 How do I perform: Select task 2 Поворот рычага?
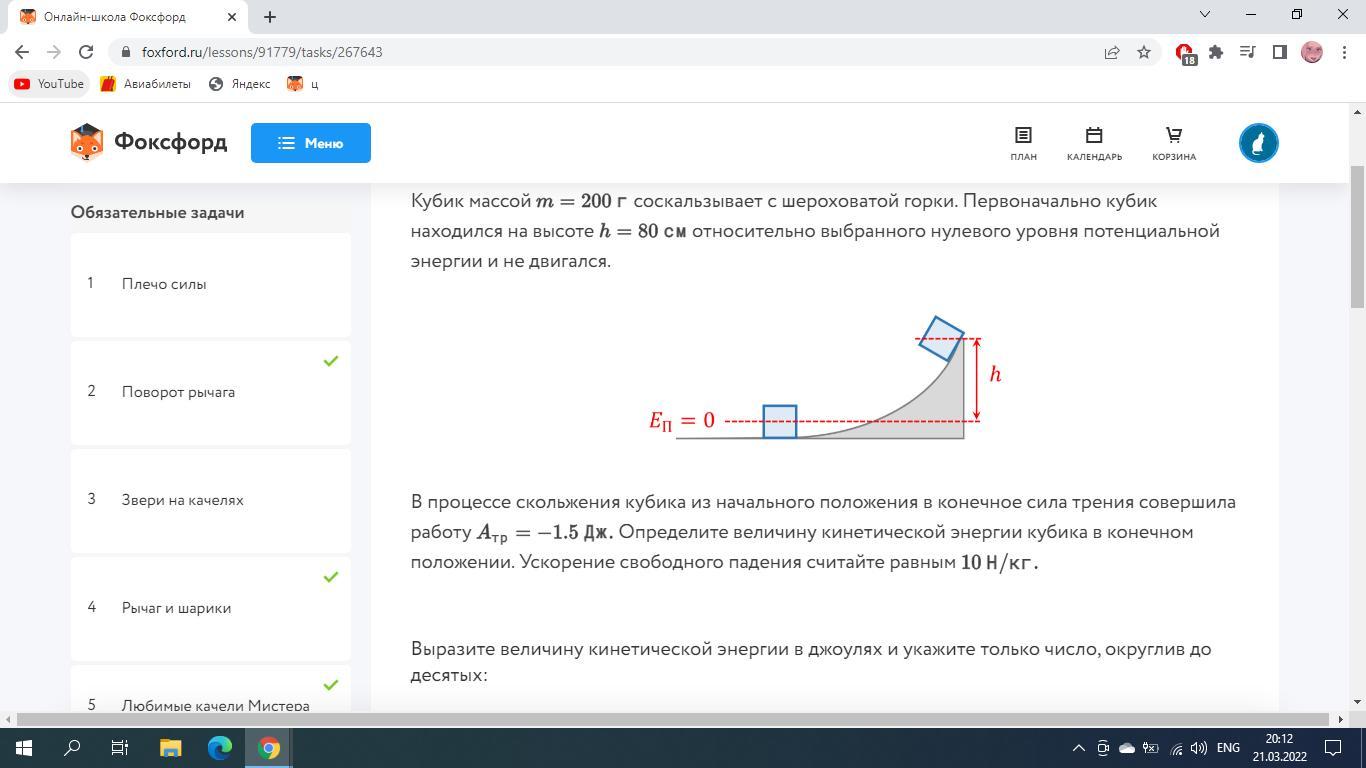(211, 392)
